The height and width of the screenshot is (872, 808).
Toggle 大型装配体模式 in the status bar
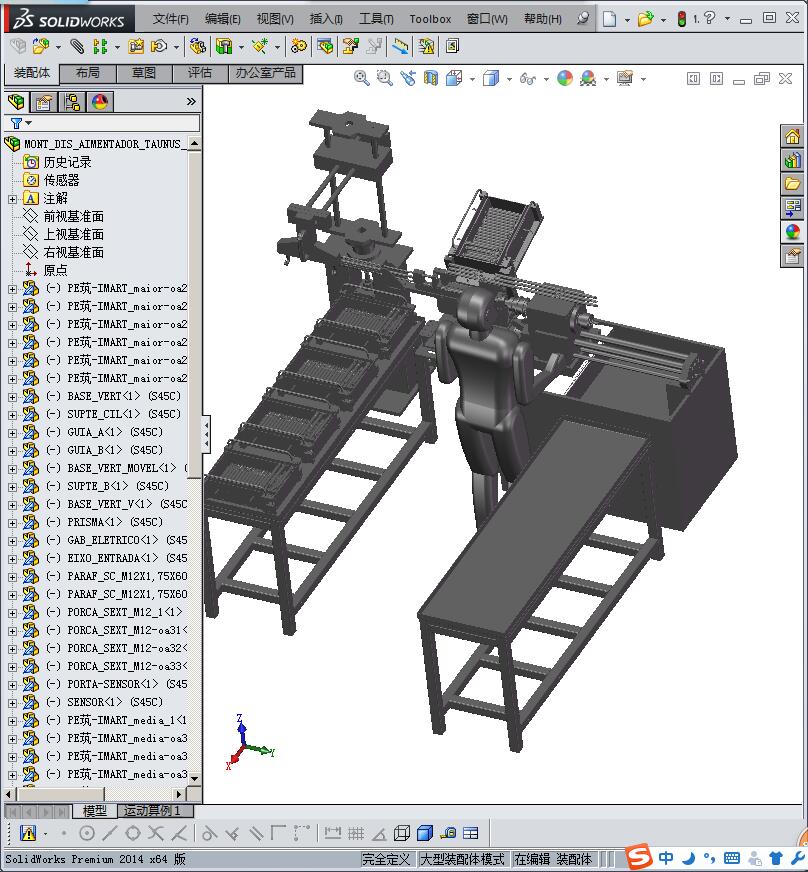[462, 859]
